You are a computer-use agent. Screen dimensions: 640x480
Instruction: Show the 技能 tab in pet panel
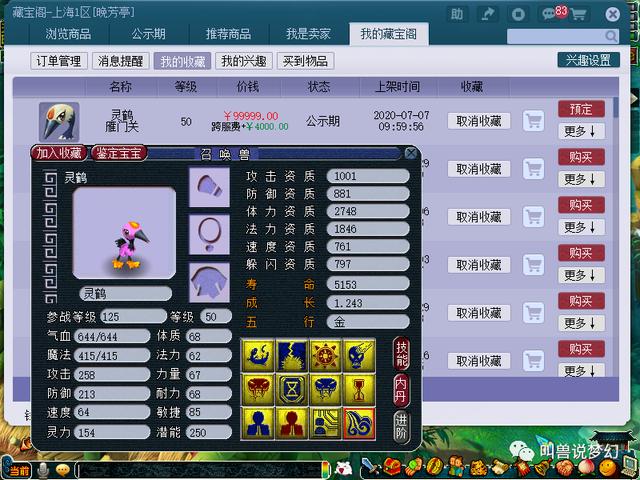tap(401, 354)
